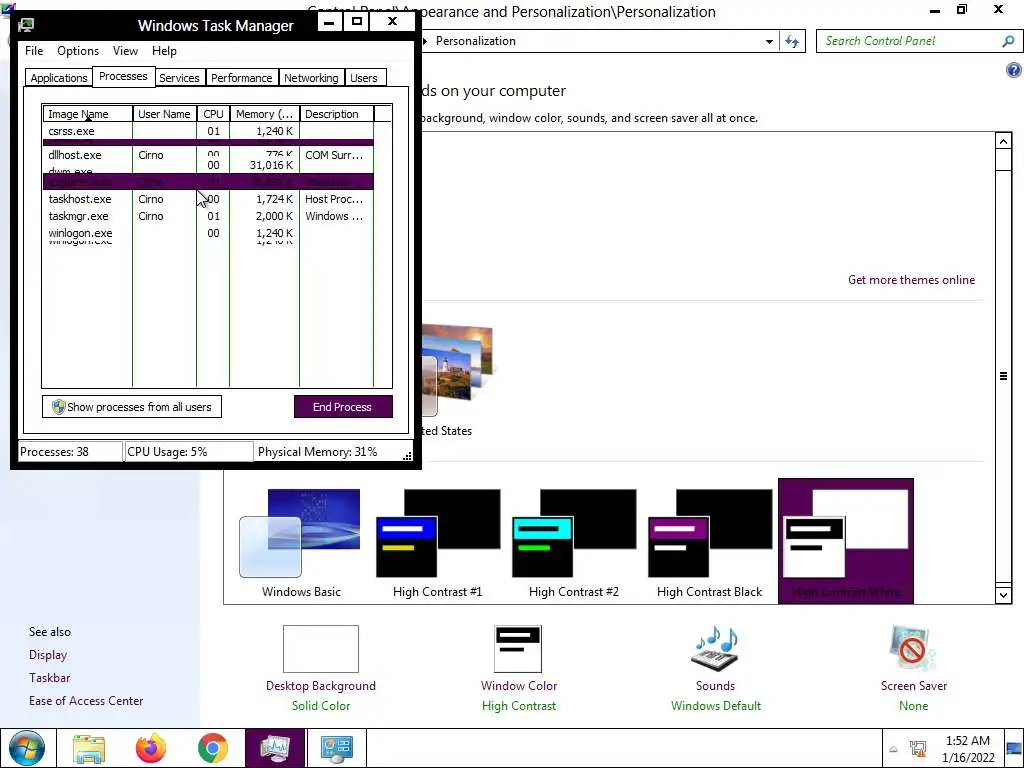Screen dimensions: 1024x768
Task: Click the None link under Screen Saver
Action: [913, 706]
